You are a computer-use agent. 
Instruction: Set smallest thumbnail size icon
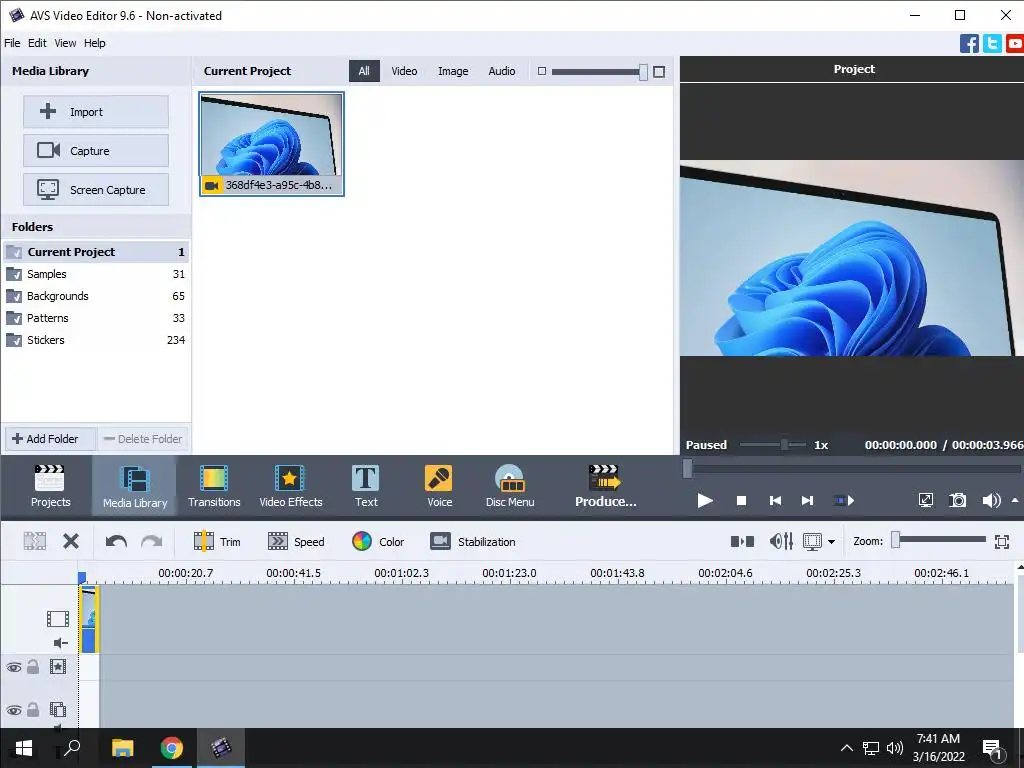point(541,71)
